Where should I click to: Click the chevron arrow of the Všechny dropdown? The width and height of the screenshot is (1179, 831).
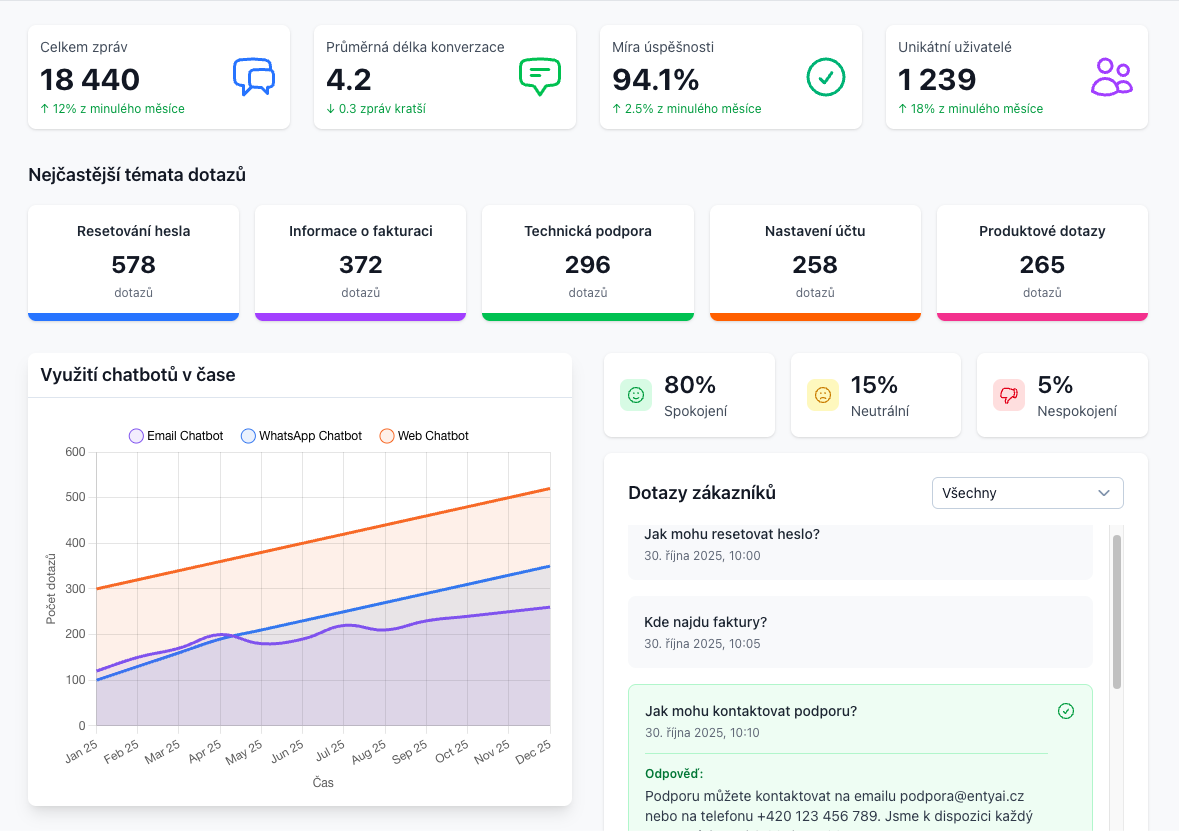pyautogui.click(x=1104, y=493)
